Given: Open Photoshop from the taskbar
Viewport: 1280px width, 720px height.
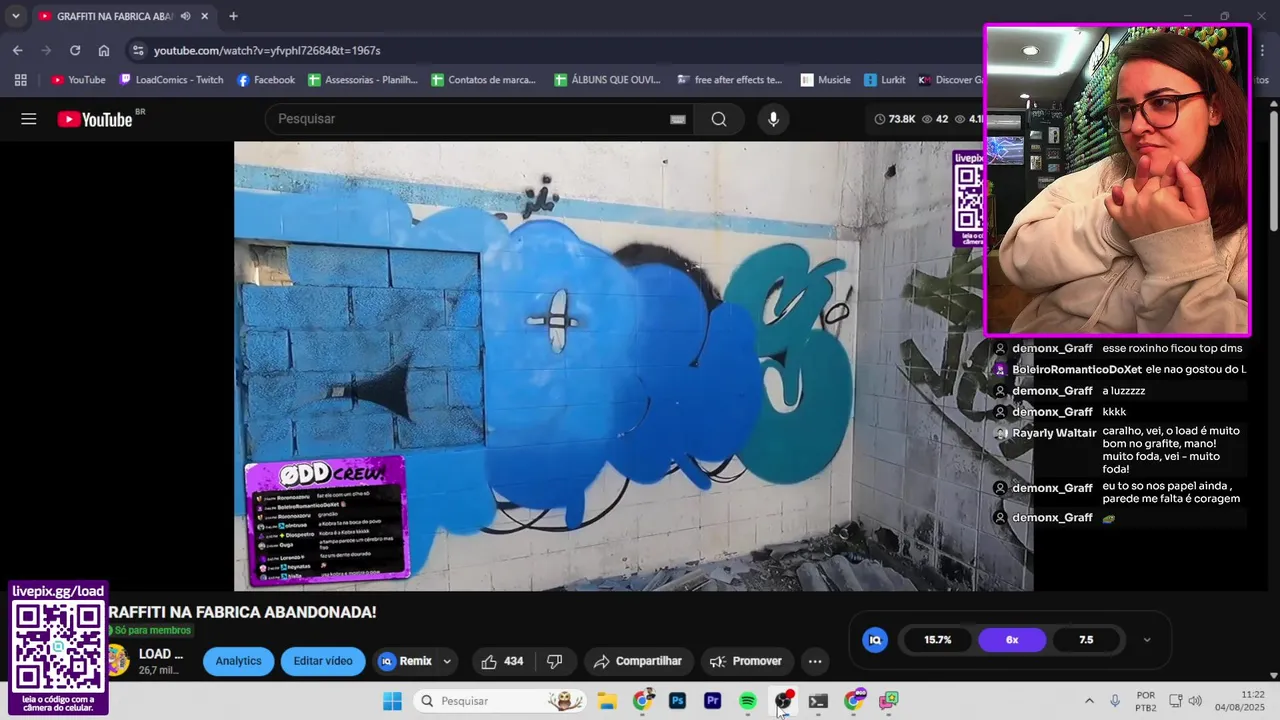Looking at the screenshot, I should click(x=677, y=701).
